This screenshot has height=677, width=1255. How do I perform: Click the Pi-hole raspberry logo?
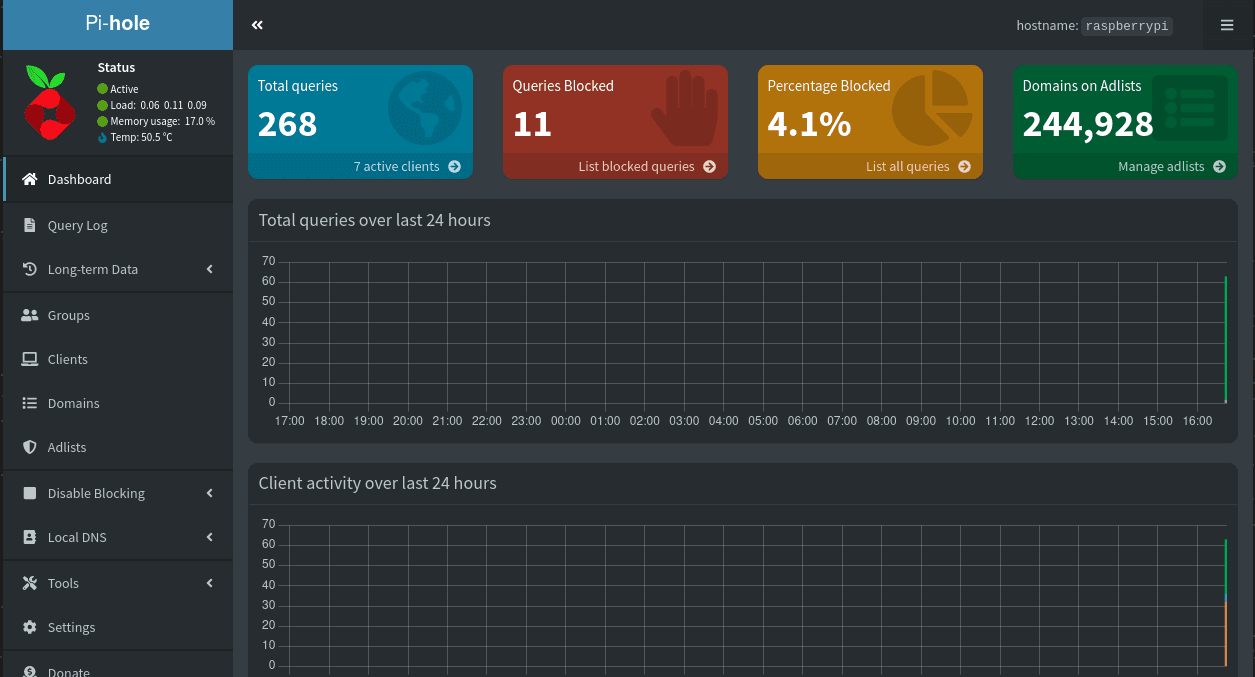(x=50, y=102)
